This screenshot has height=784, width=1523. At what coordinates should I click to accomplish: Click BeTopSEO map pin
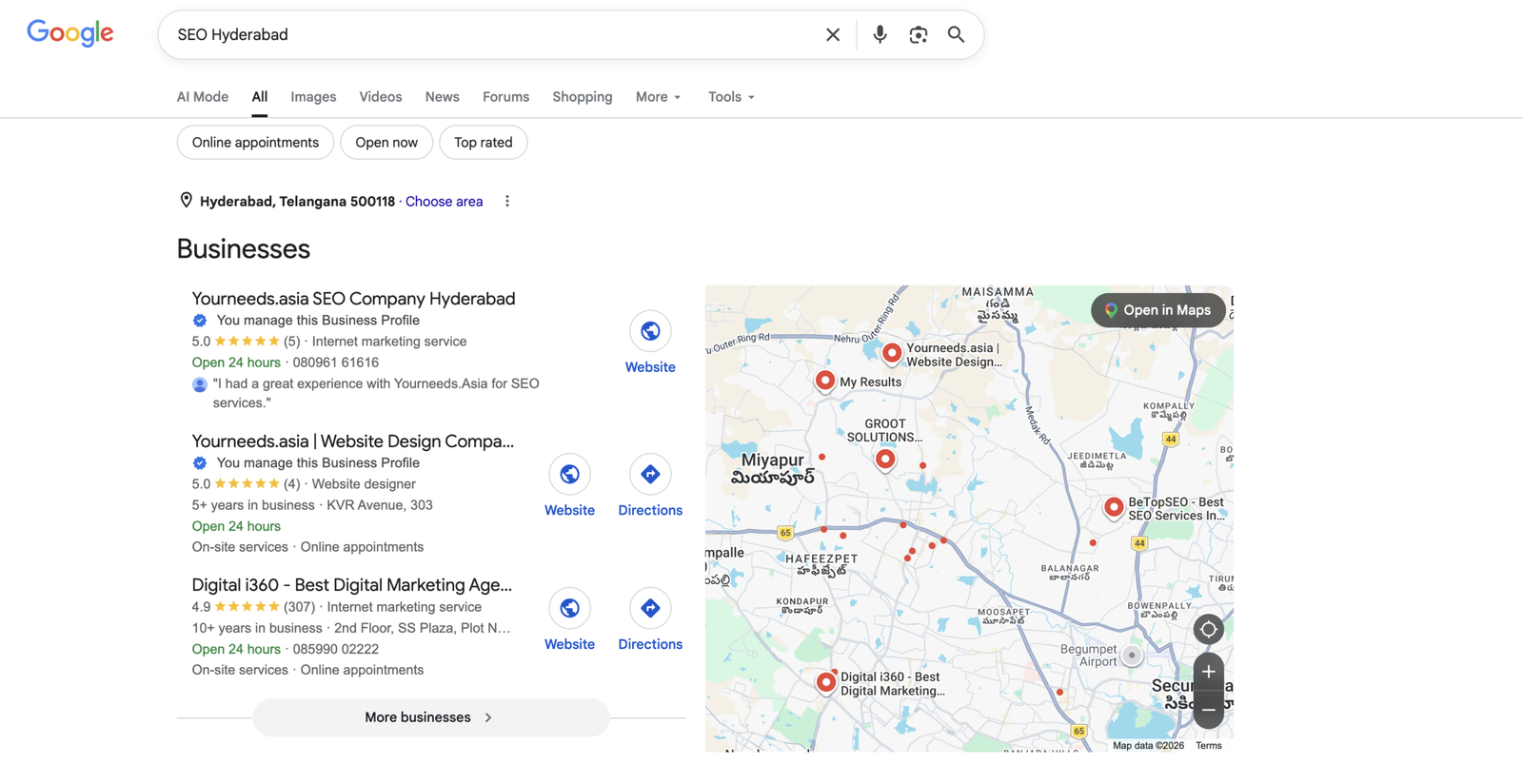point(1114,507)
